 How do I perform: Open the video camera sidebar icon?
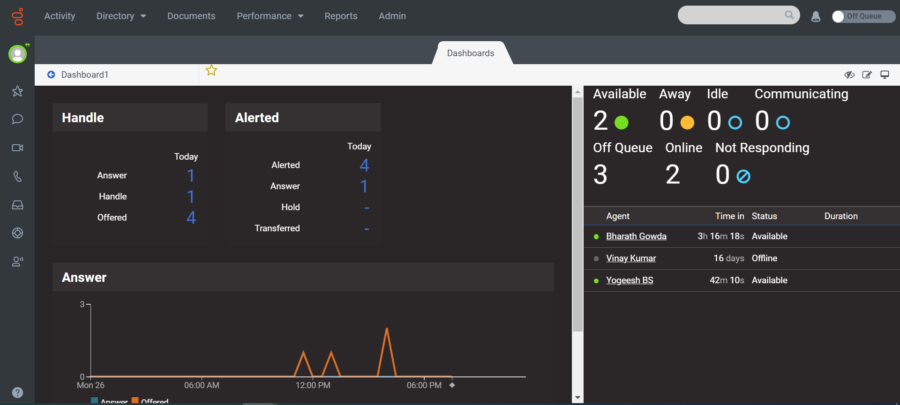[x=17, y=148]
